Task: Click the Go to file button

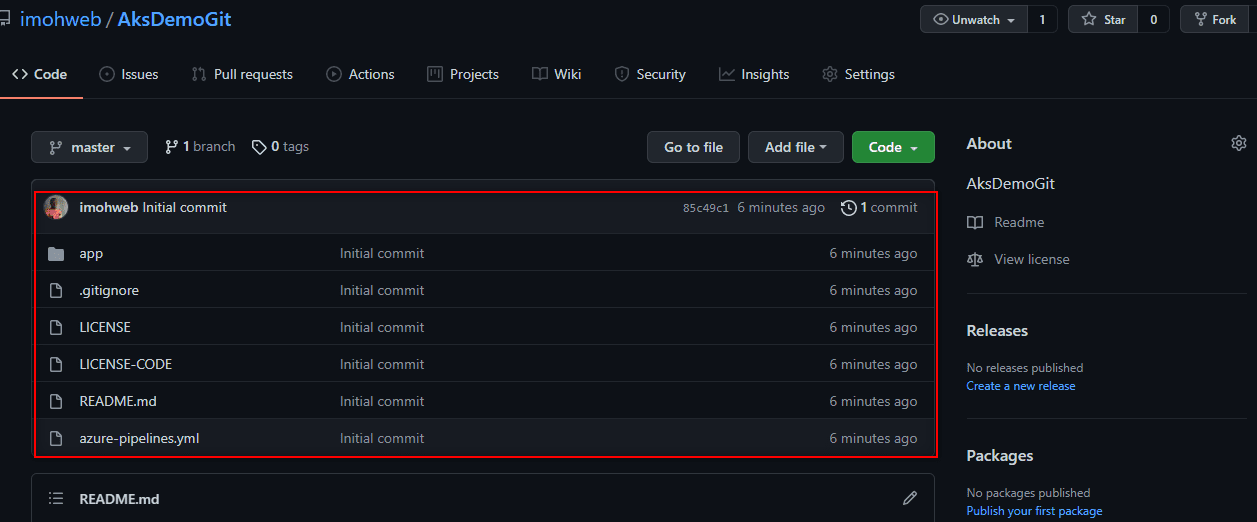Action: [693, 147]
